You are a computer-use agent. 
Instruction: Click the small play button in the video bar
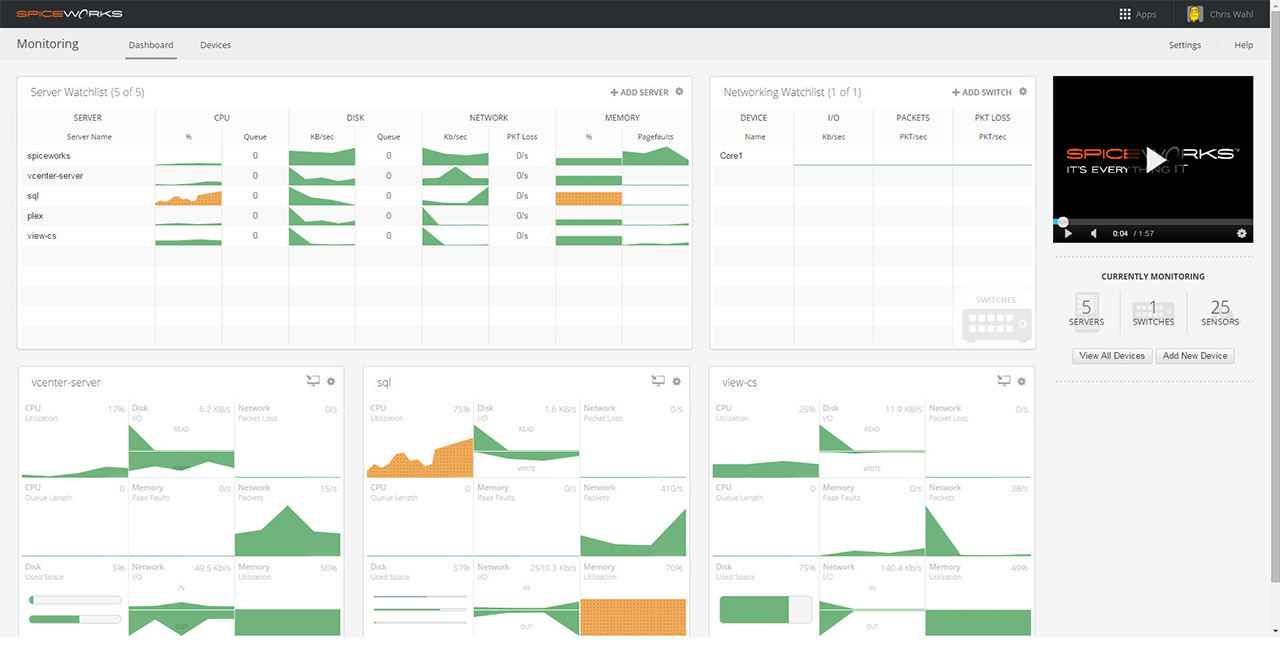tap(1068, 233)
